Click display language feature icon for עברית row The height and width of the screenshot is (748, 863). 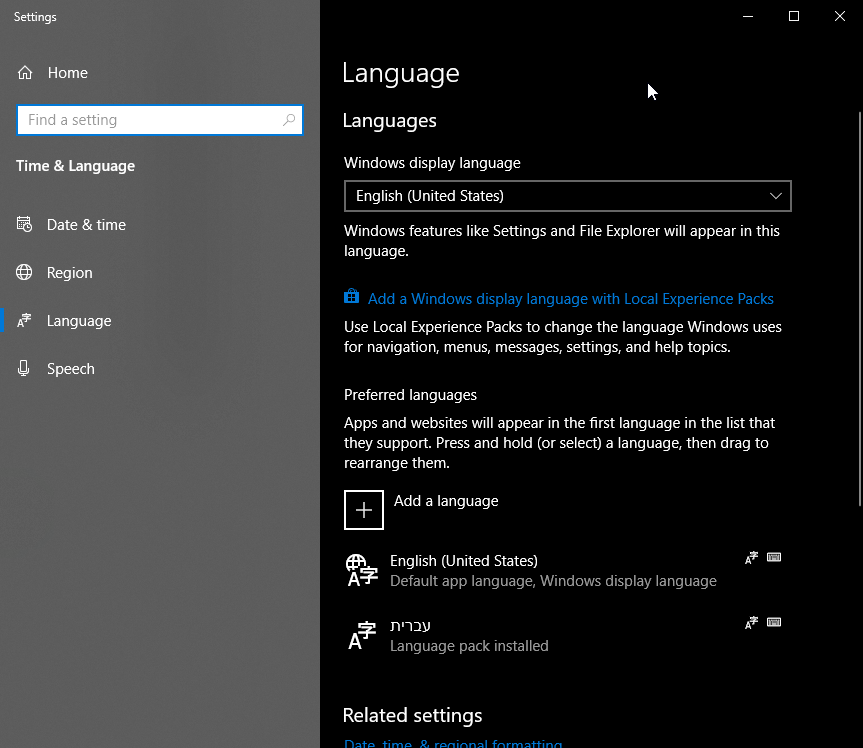click(751, 623)
